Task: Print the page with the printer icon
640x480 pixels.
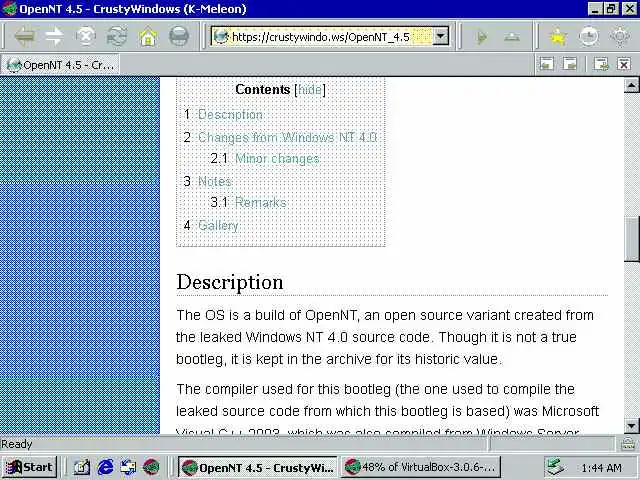Action: (179, 37)
